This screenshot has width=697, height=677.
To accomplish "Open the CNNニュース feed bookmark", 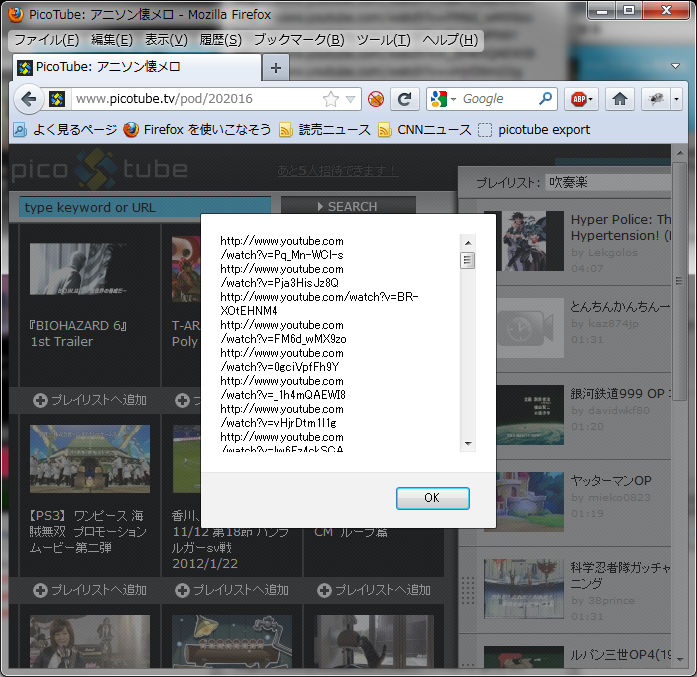I will pyautogui.click(x=424, y=130).
